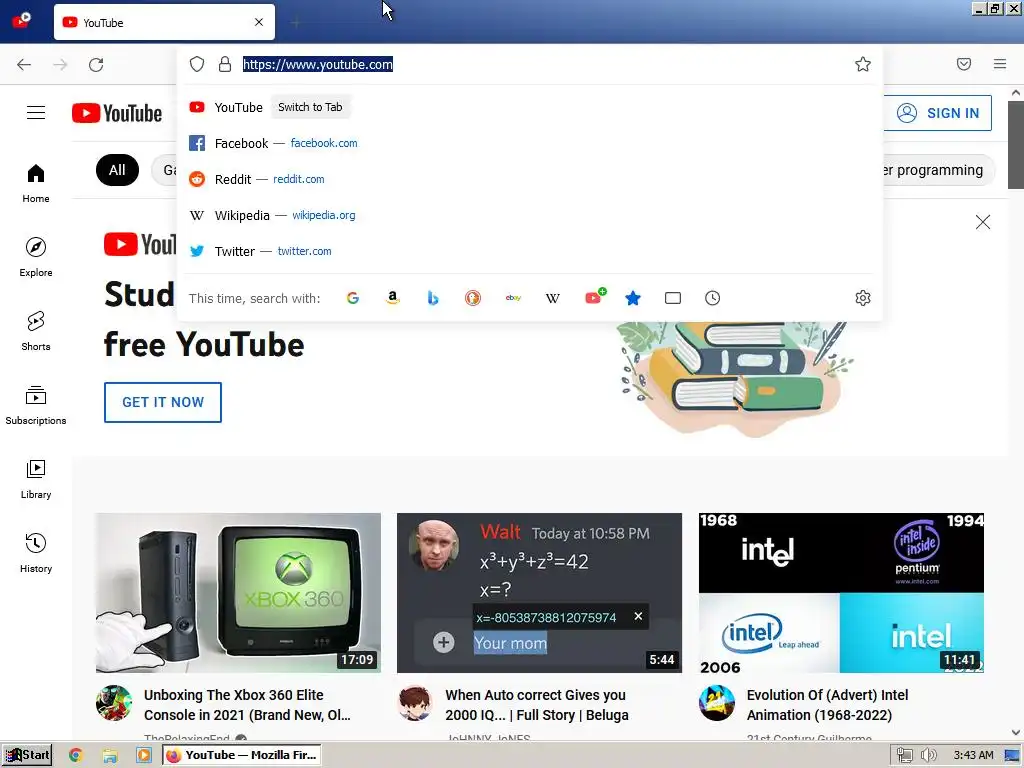
Task: Open the Beluga auto correct video thumbnail
Action: pos(539,592)
